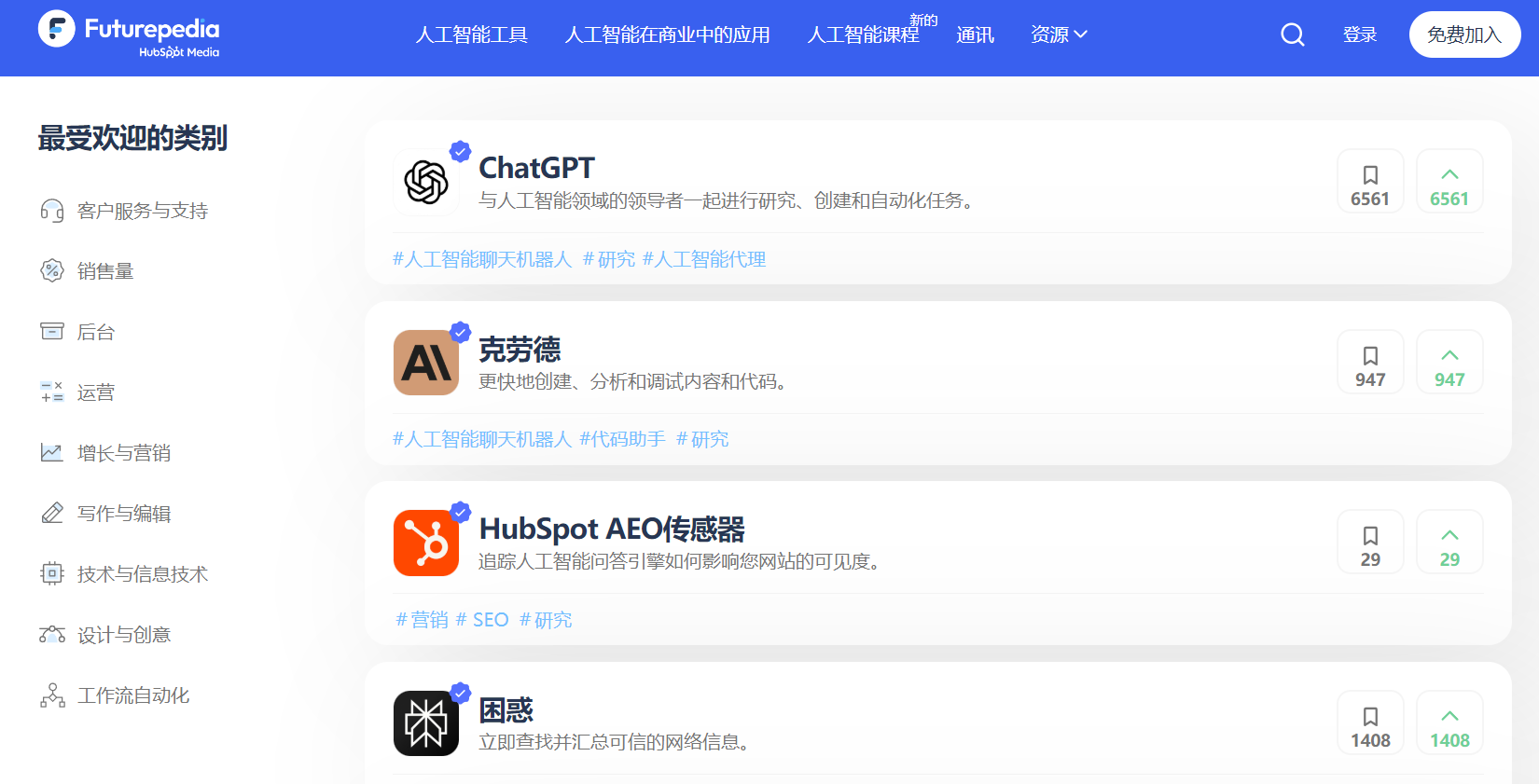Click the writing pencil icon
This screenshot has height=784, width=1539.
click(52, 514)
